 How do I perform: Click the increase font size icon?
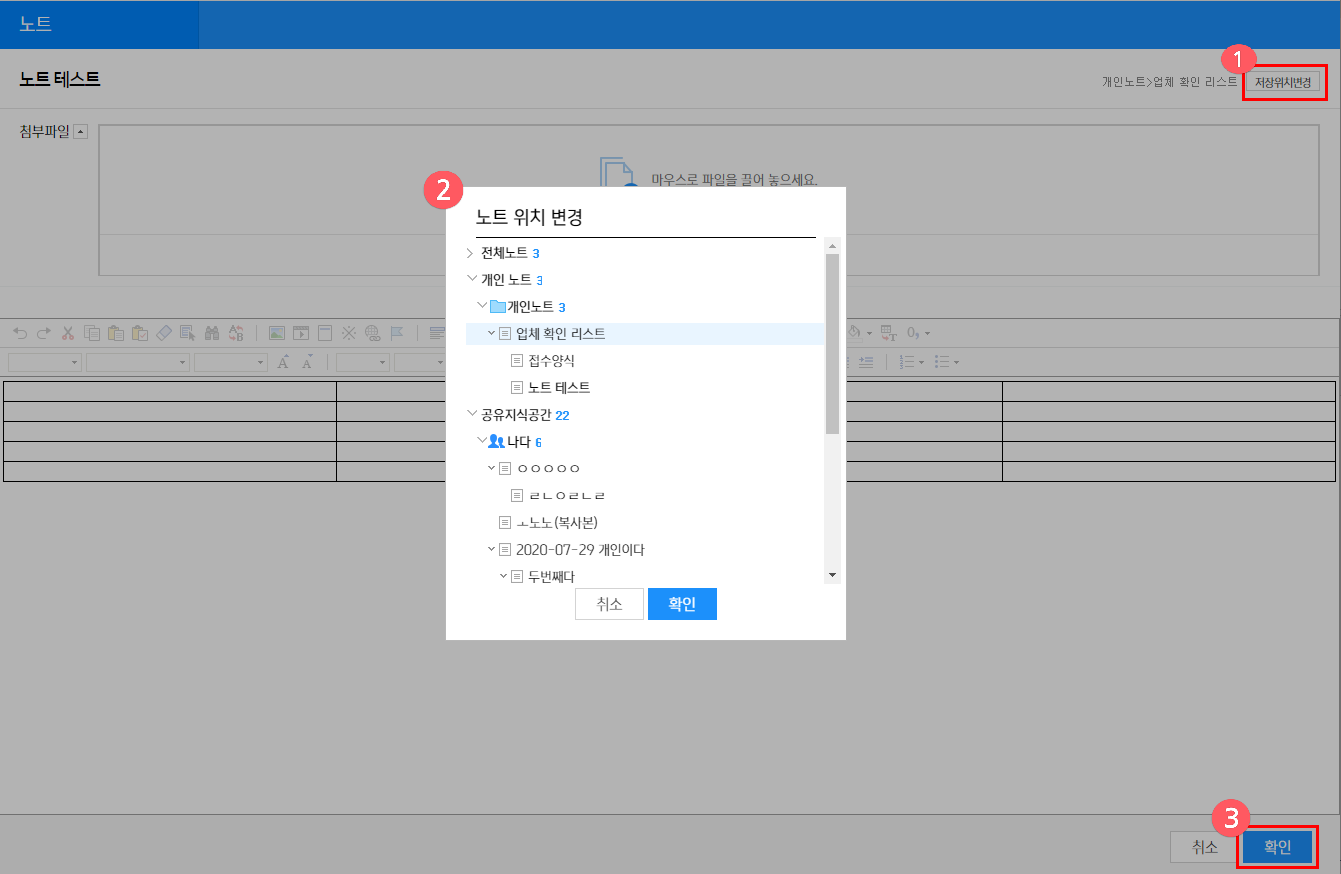[x=284, y=362]
